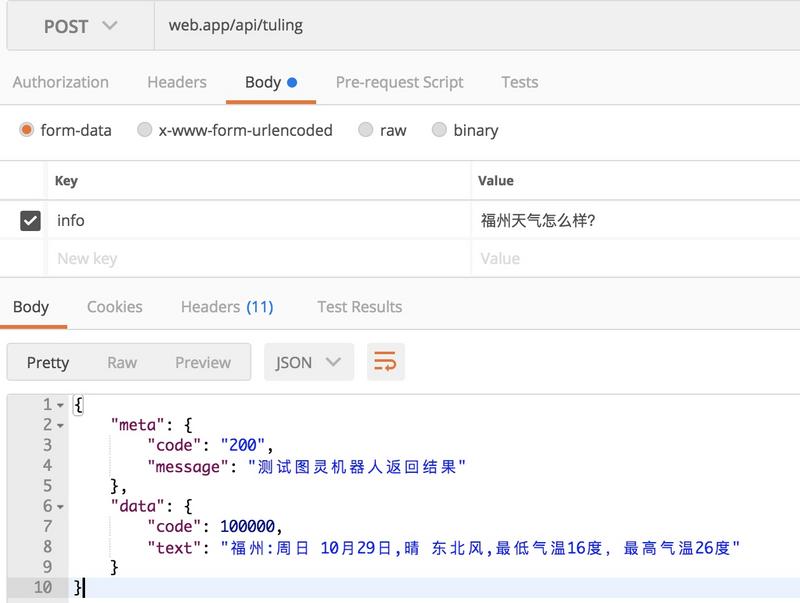
Task: Click the message text 测试图灵机器人返回结果
Action: coord(357,466)
